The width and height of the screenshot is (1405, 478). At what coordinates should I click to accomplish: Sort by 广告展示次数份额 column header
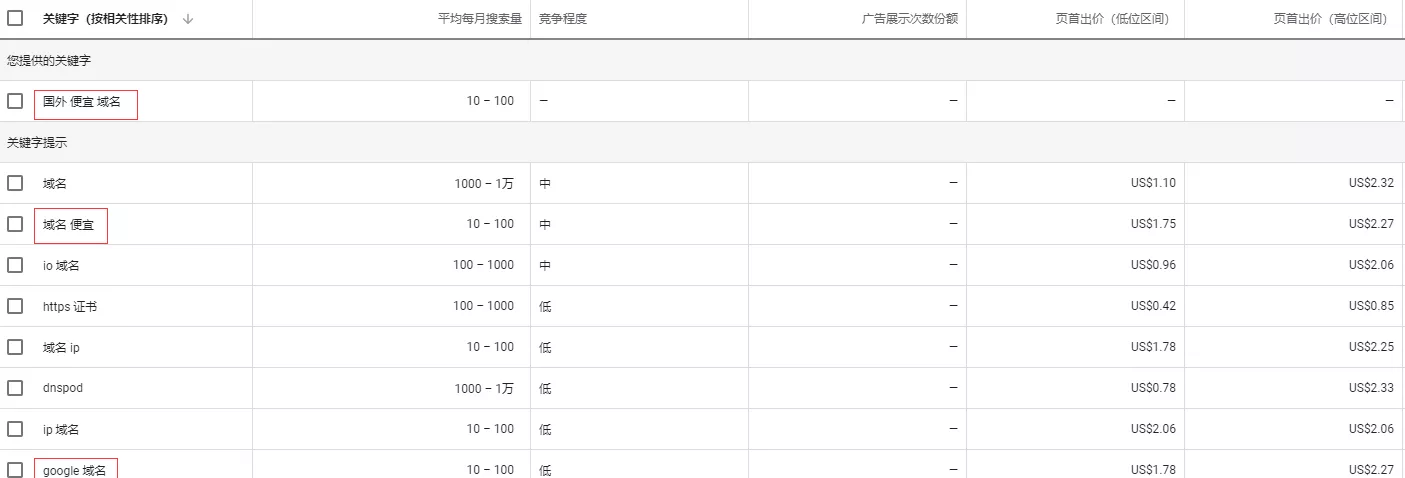910,19
